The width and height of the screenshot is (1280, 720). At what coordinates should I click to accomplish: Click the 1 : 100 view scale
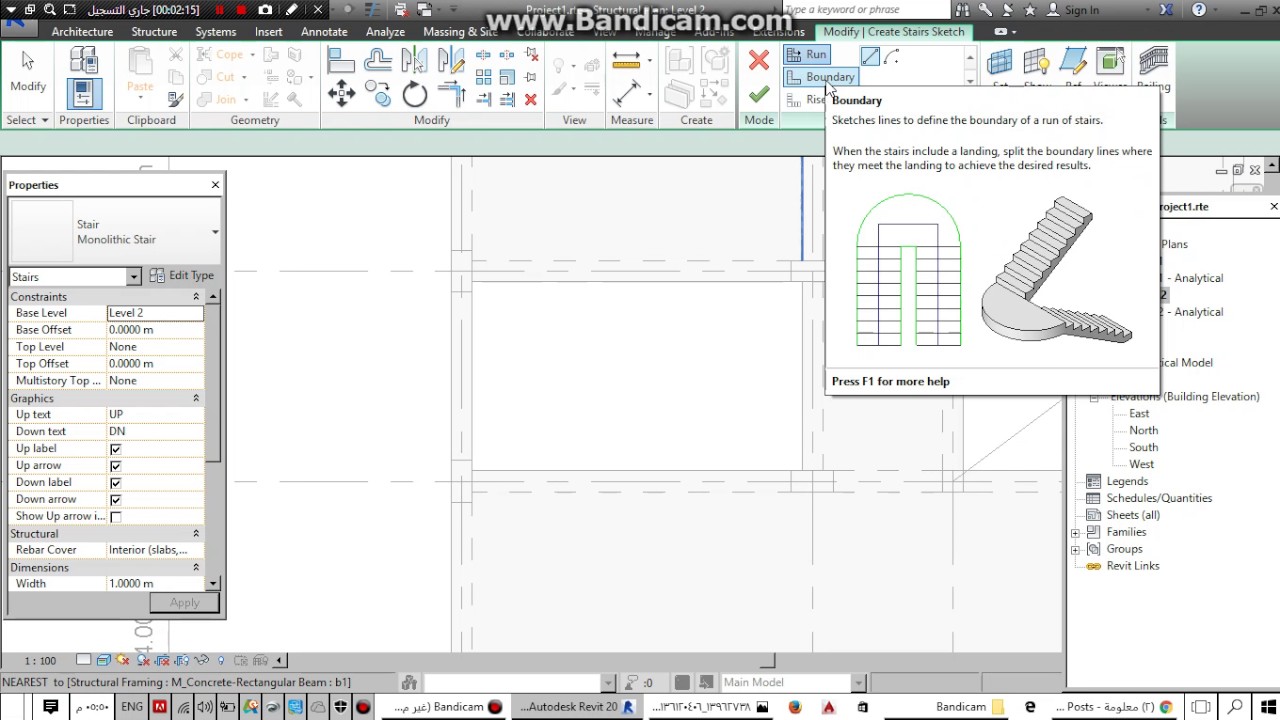click(40, 661)
